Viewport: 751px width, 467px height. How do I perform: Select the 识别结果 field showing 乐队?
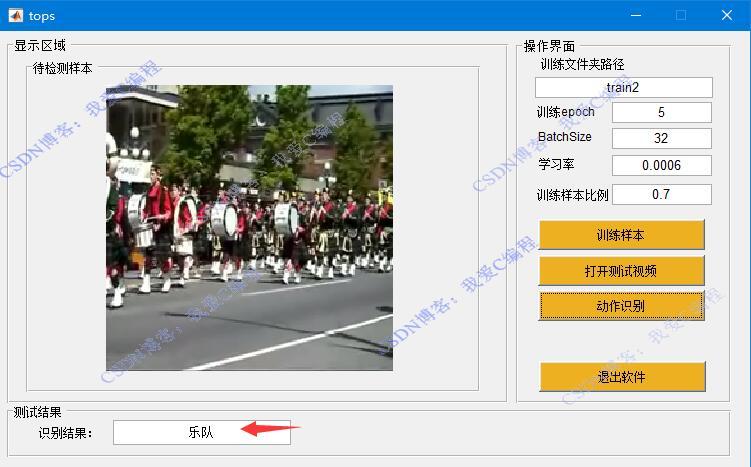[x=202, y=433]
